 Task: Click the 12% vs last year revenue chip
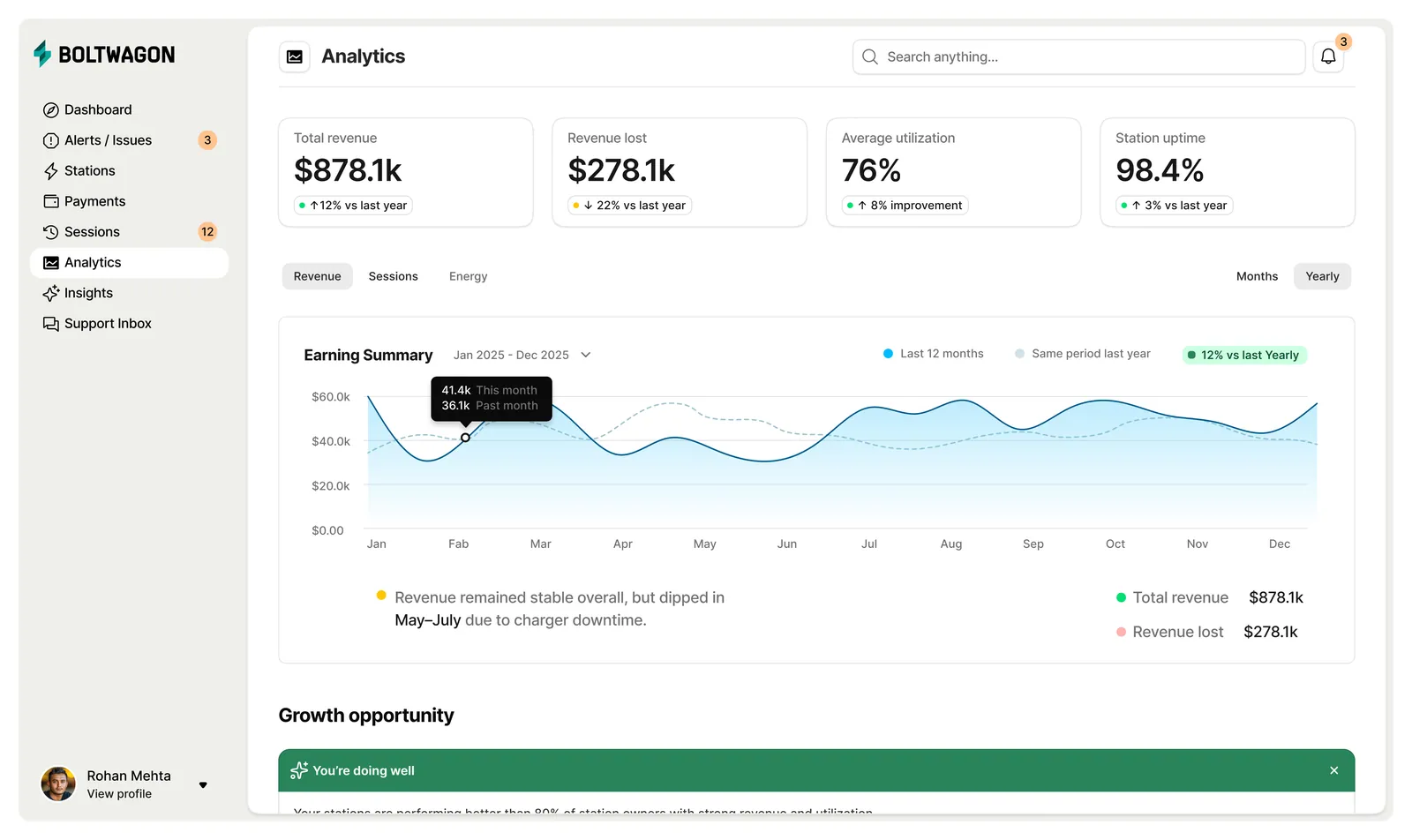click(x=353, y=206)
